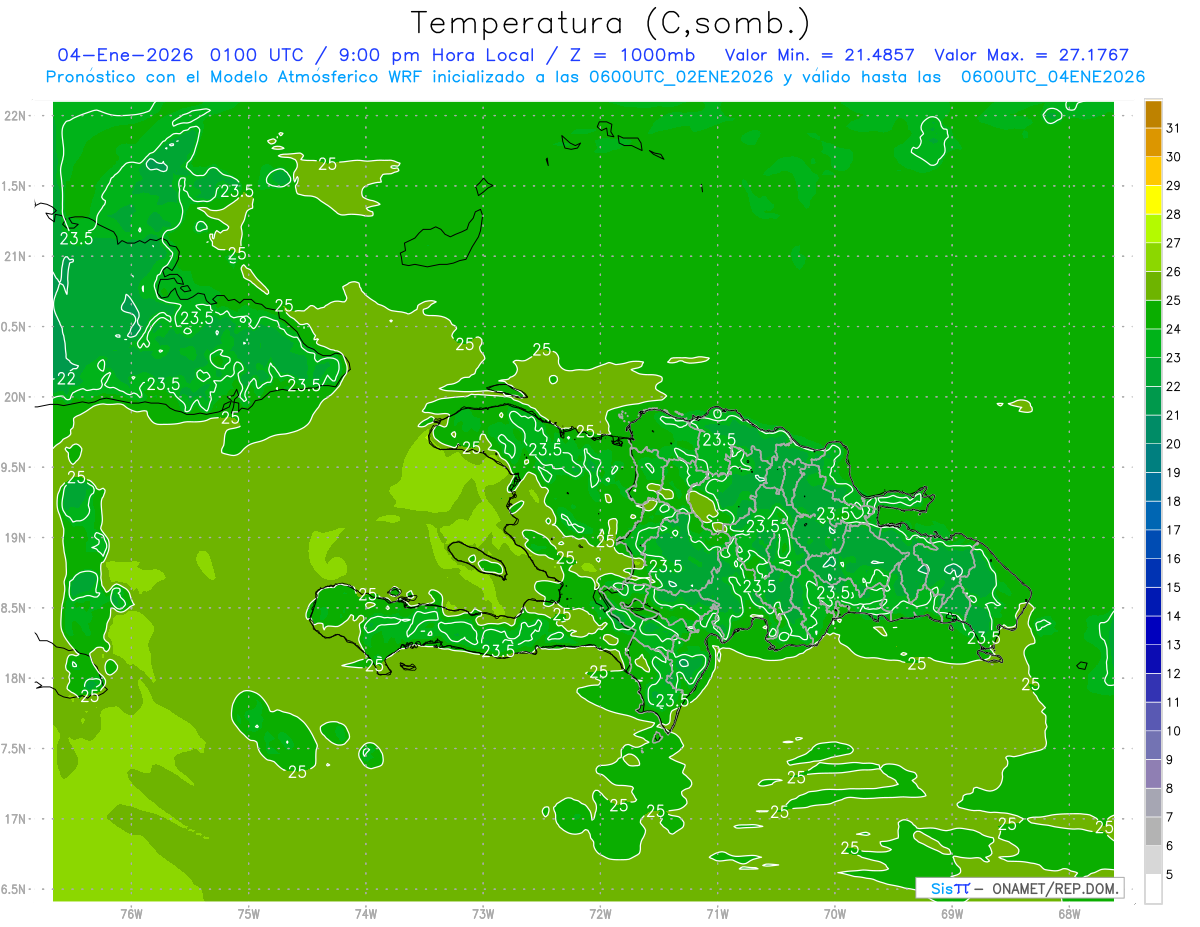Click the 'SisTT – ONAMET/REP.DOM.' credit label

tap(1020, 888)
